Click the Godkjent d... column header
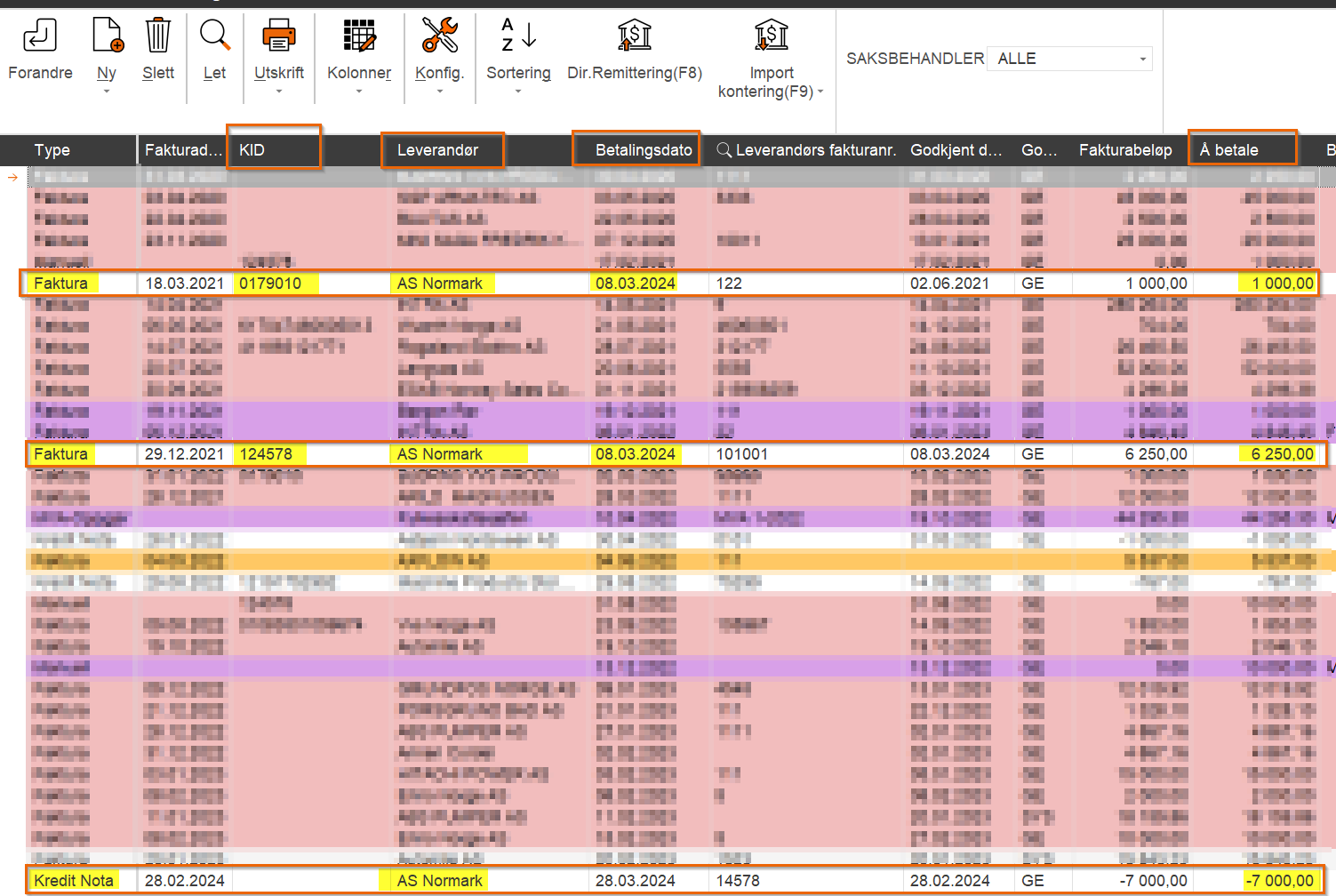This screenshot has width=1336, height=896. (x=956, y=150)
